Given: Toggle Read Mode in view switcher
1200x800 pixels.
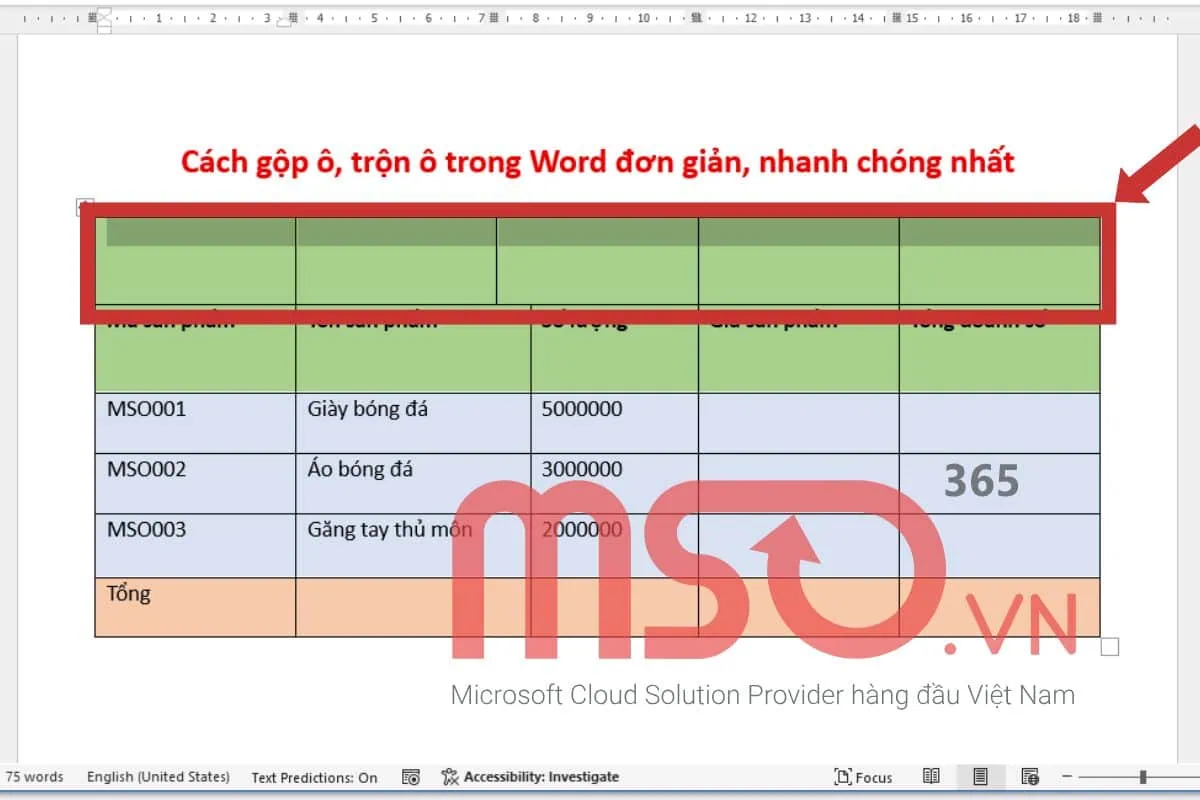Looking at the screenshot, I should (x=931, y=777).
